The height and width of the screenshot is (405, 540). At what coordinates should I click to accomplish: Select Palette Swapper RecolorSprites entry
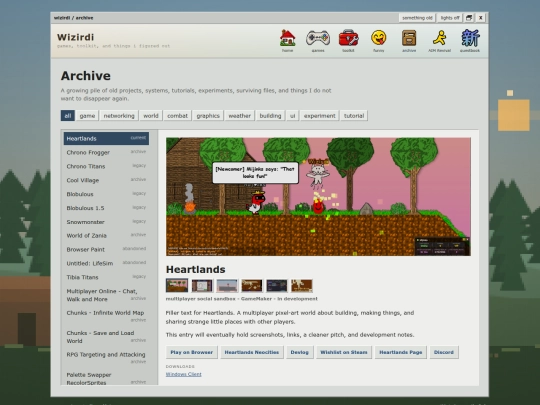pos(106,378)
